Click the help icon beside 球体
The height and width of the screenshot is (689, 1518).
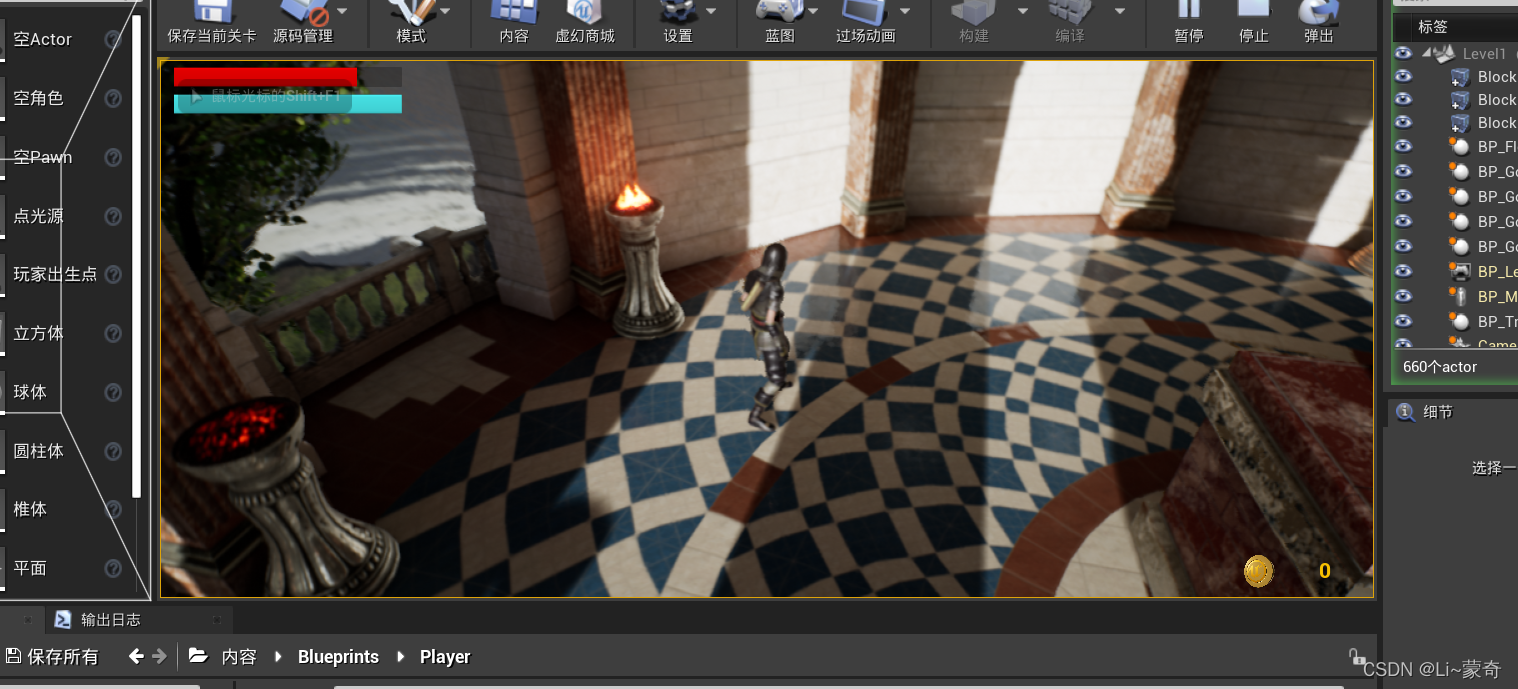pos(113,392)
